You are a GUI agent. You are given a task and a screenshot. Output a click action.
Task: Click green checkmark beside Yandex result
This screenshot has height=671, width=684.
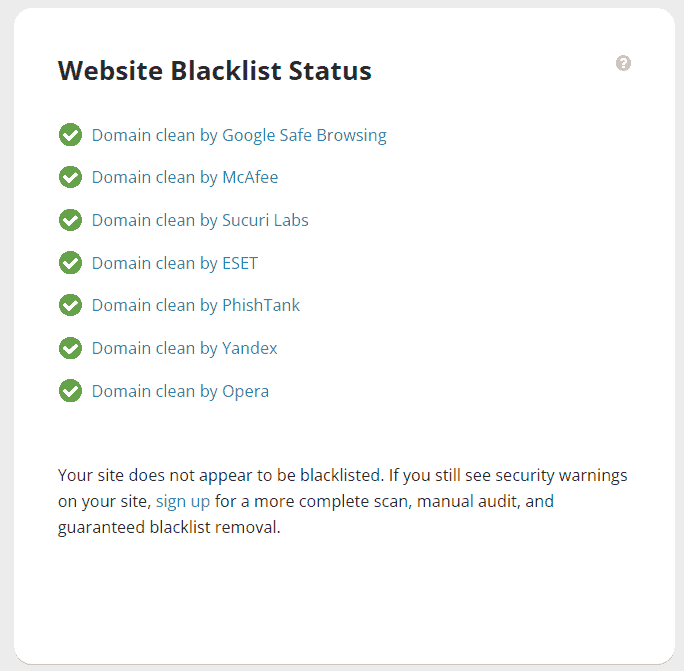70,348
